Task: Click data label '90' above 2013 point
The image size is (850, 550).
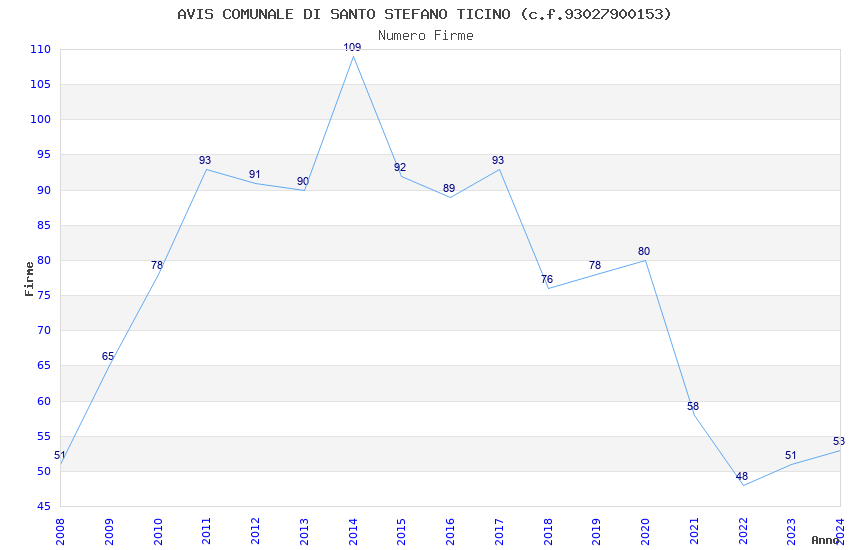Action: pos(303,181)
